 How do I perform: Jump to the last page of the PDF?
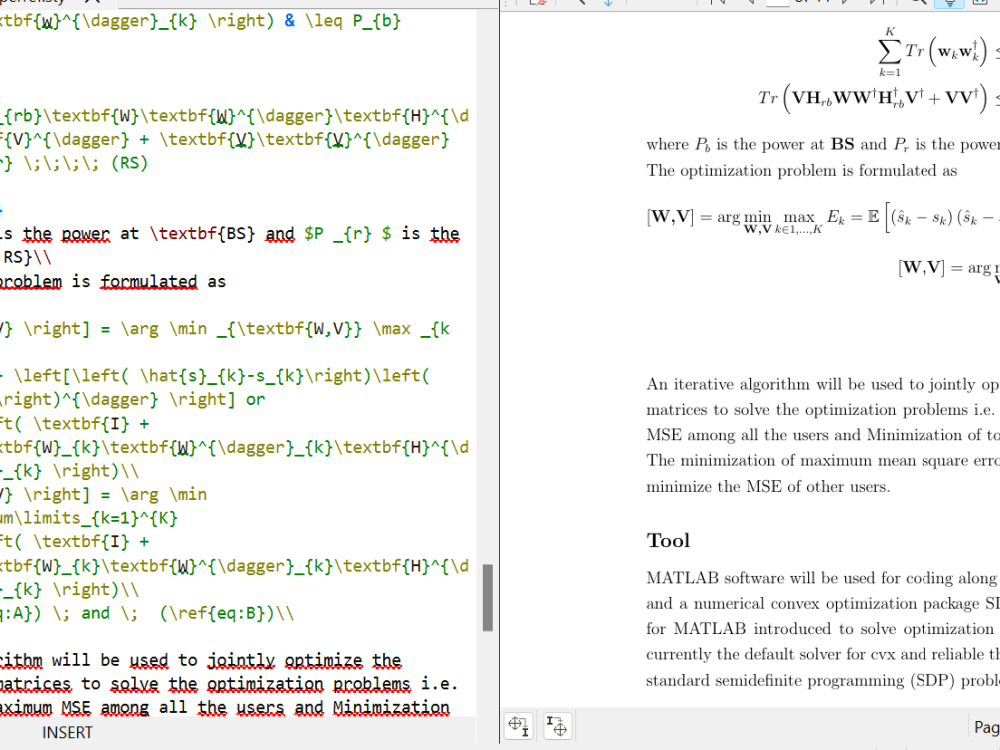pos(875,5)
